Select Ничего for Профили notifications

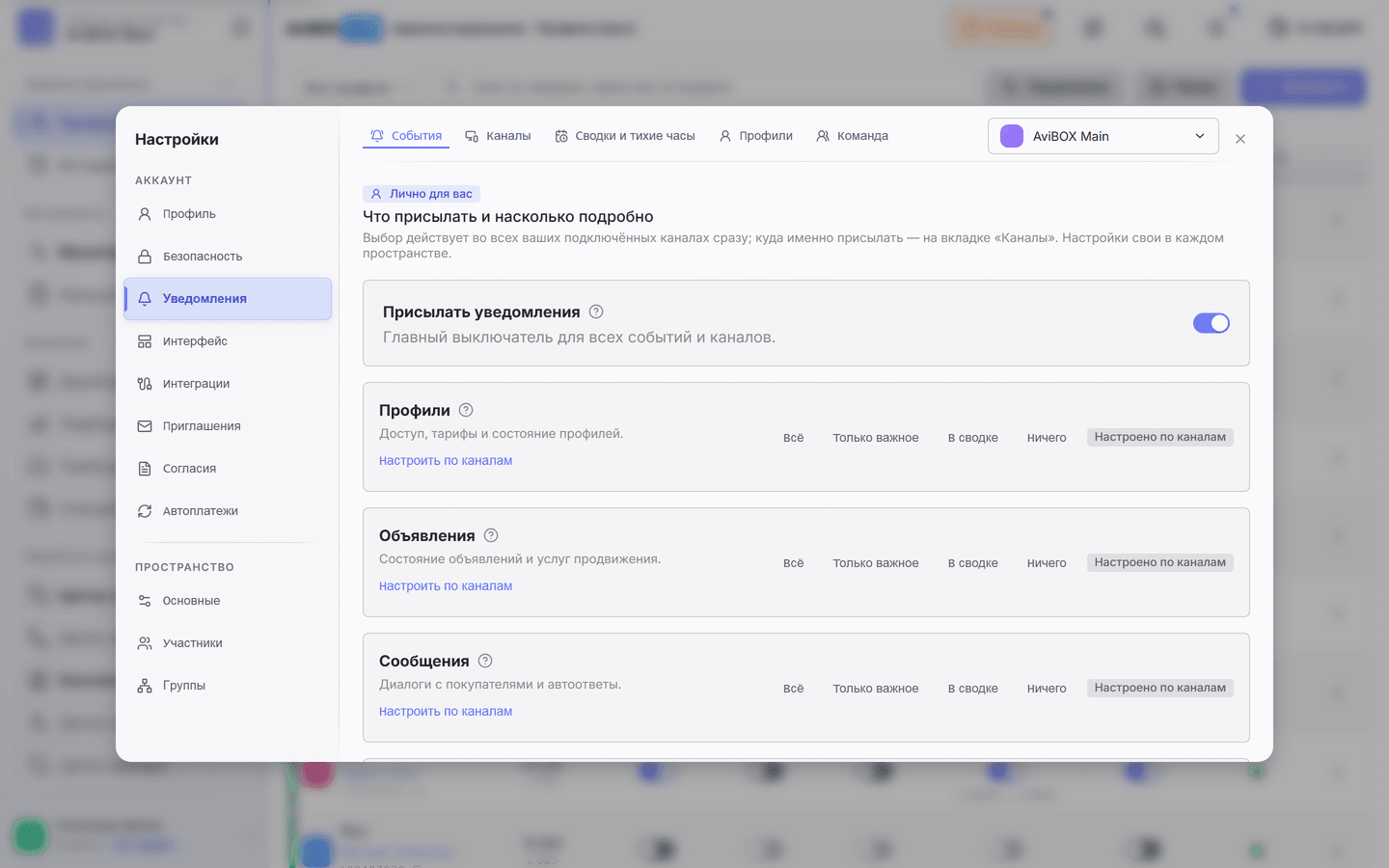pos(1047,438)
